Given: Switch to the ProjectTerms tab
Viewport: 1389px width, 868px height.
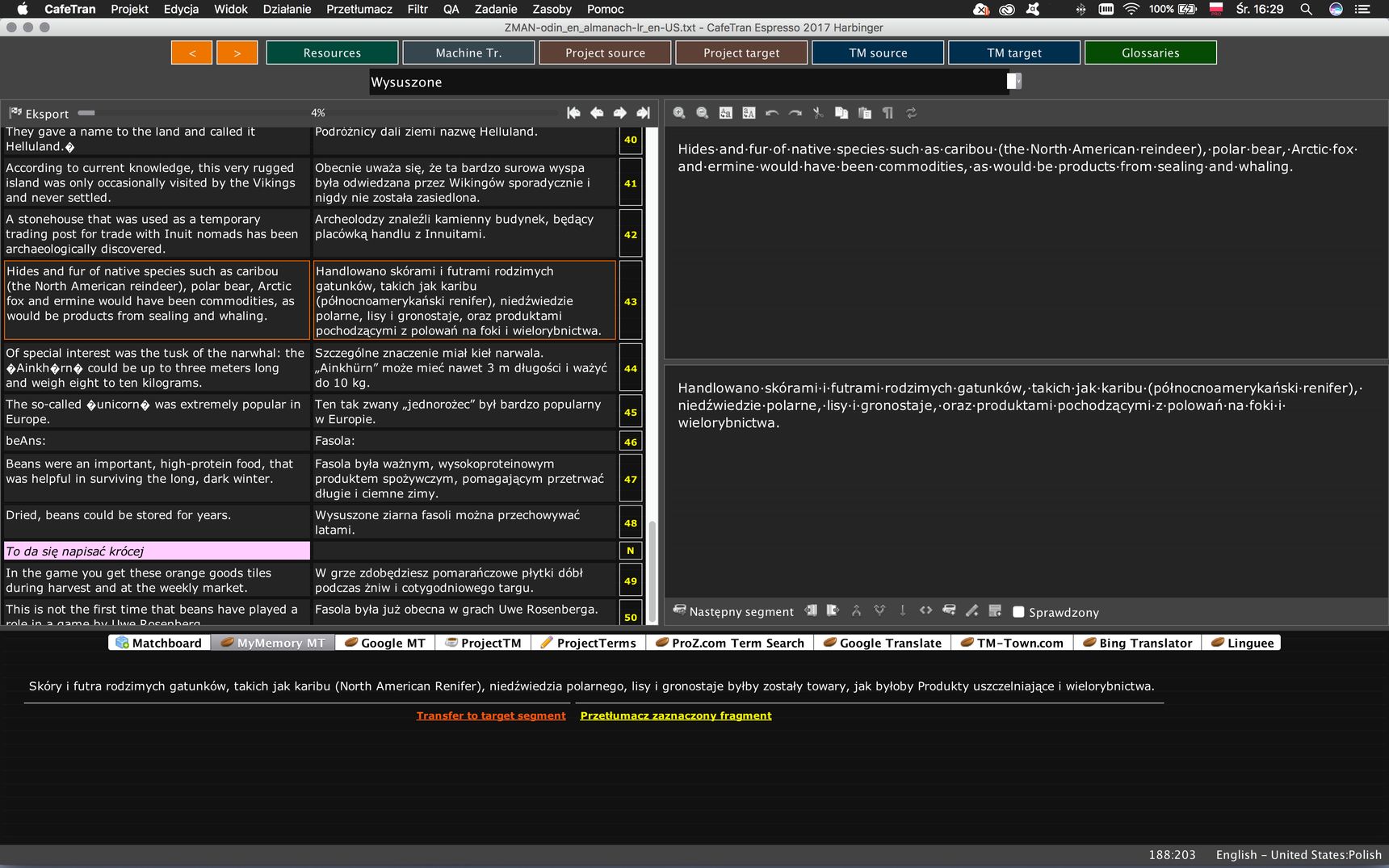Looking at the screenshot, I should 588,643.
